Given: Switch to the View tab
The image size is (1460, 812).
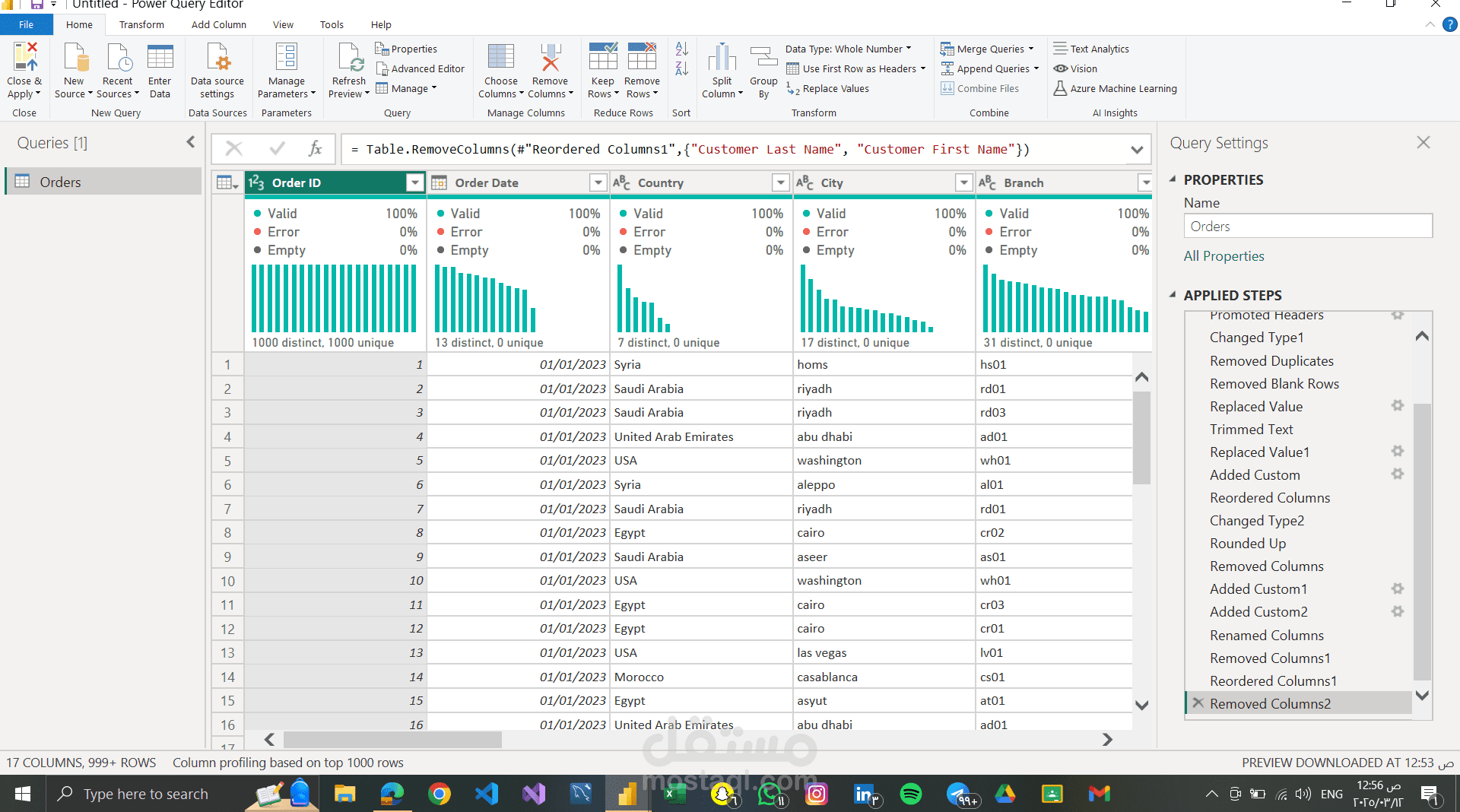Looking at the screenshot, I should coord(283,24).
